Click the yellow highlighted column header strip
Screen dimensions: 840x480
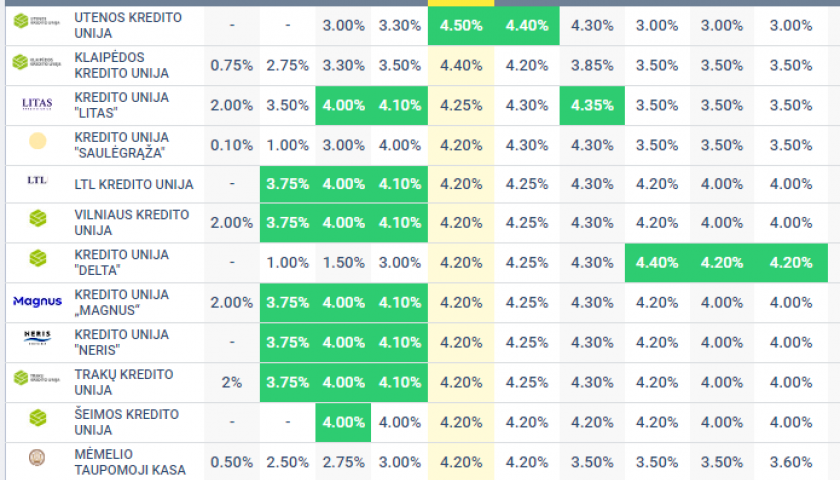point(461,3)
